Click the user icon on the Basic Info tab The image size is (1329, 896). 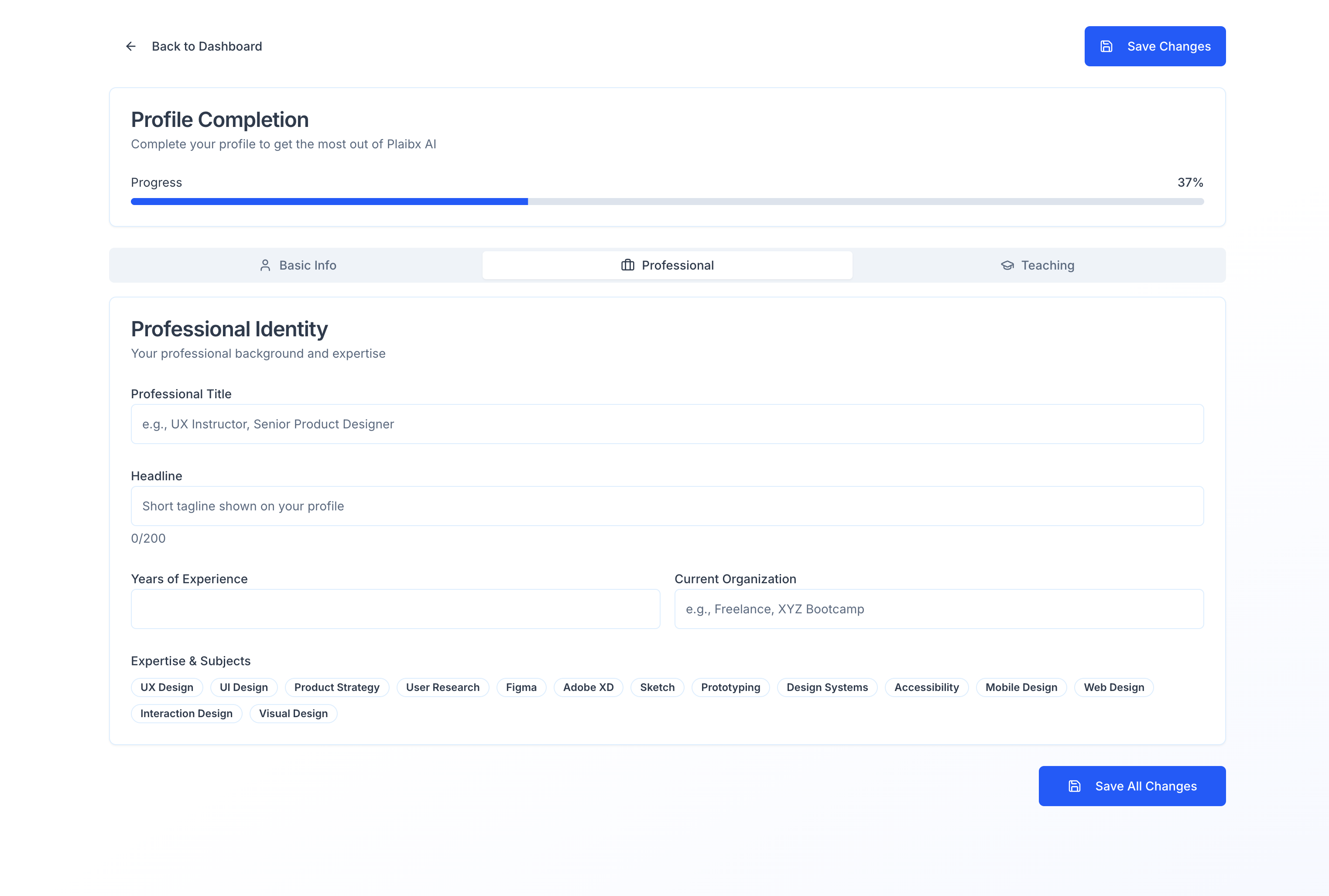(x=265, y=265)
